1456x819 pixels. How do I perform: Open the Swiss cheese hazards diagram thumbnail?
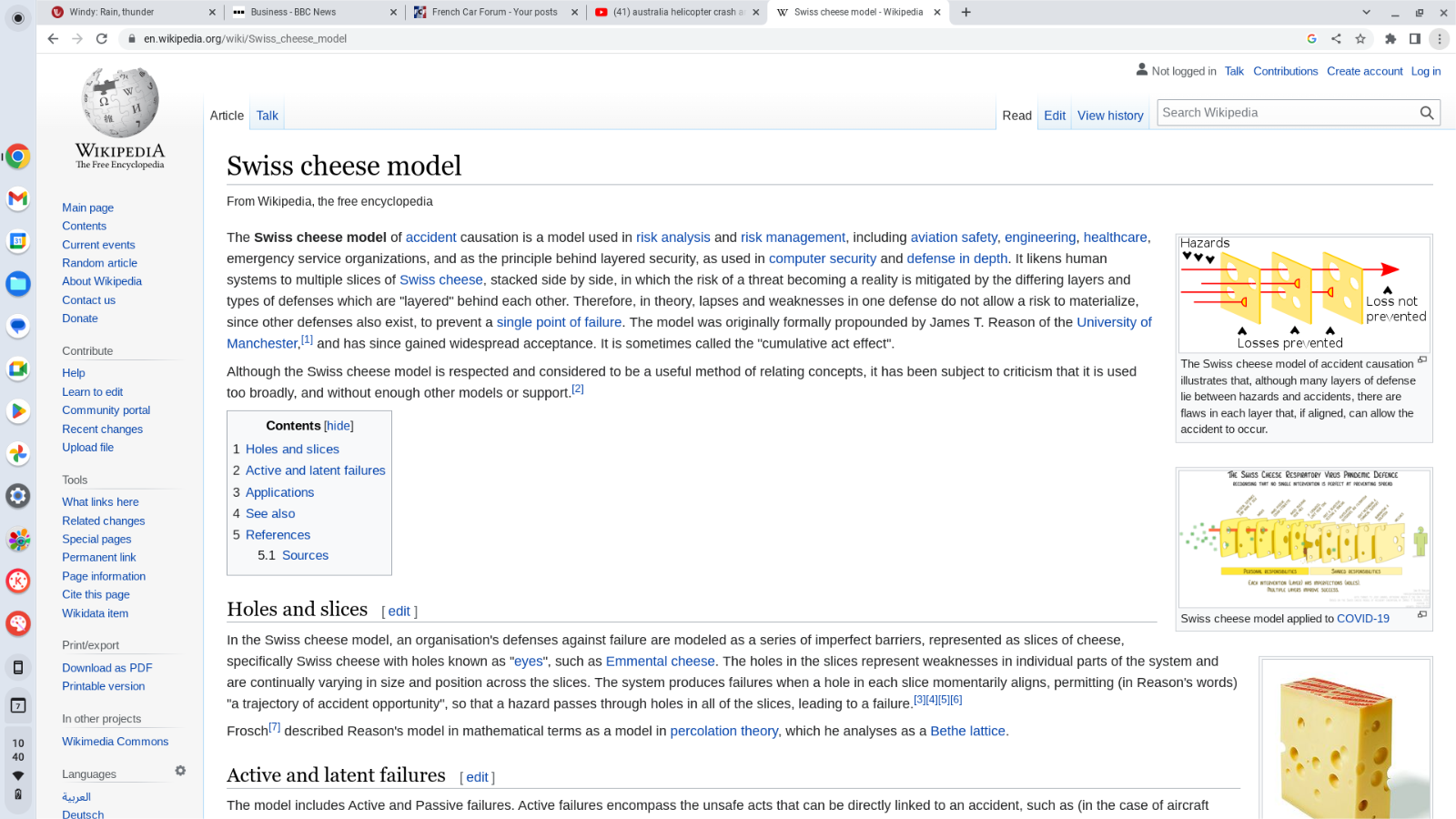[1304, 294]
